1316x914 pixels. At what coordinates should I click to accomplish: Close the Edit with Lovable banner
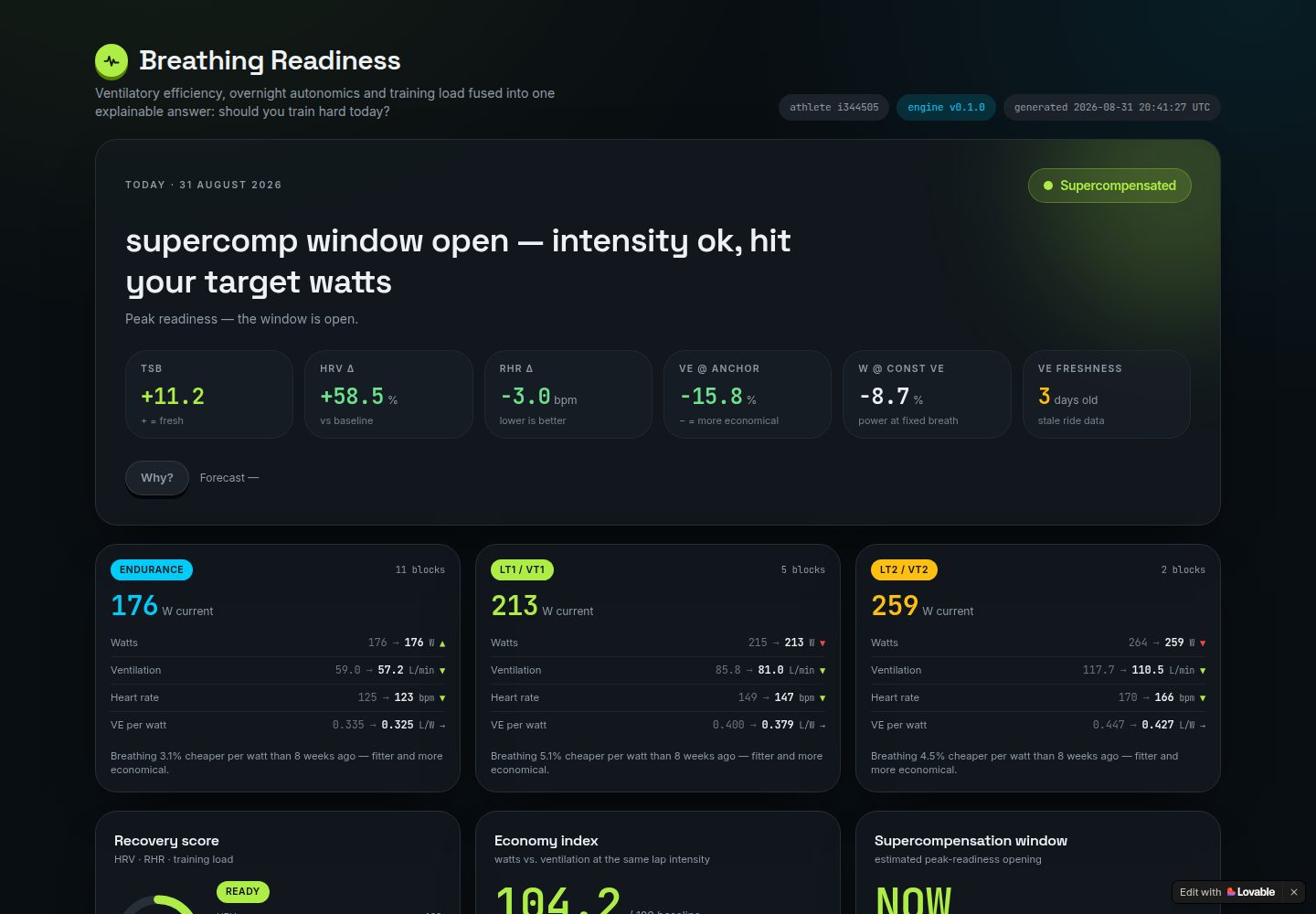pos(1293,892)
